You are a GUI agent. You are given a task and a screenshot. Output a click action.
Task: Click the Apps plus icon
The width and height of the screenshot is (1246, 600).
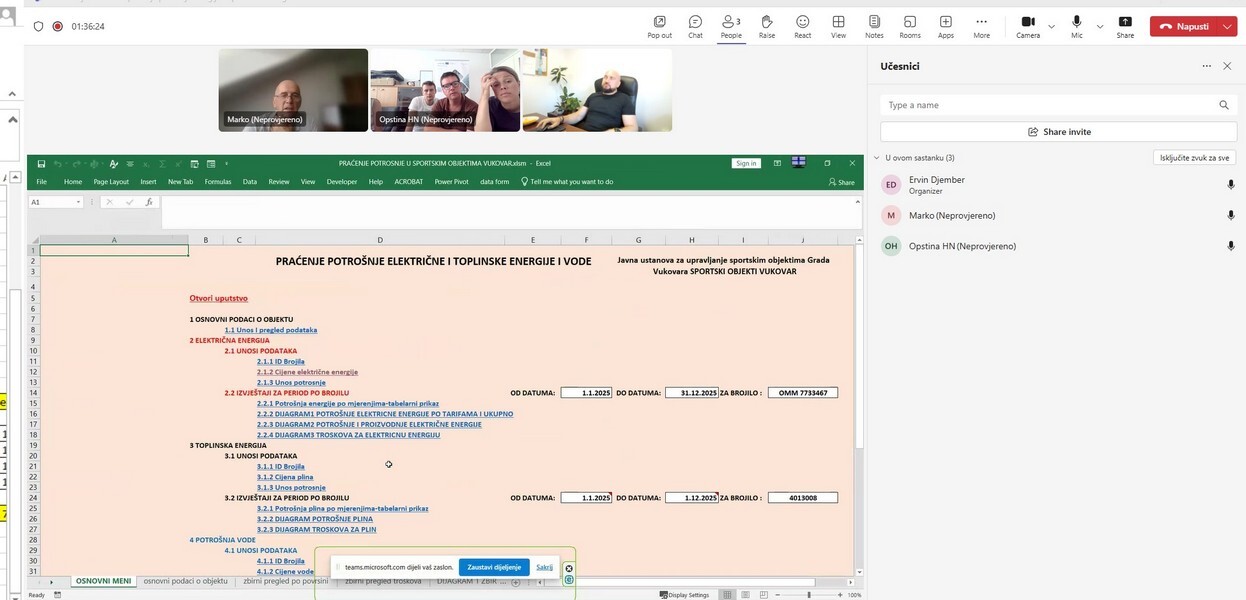945,23
